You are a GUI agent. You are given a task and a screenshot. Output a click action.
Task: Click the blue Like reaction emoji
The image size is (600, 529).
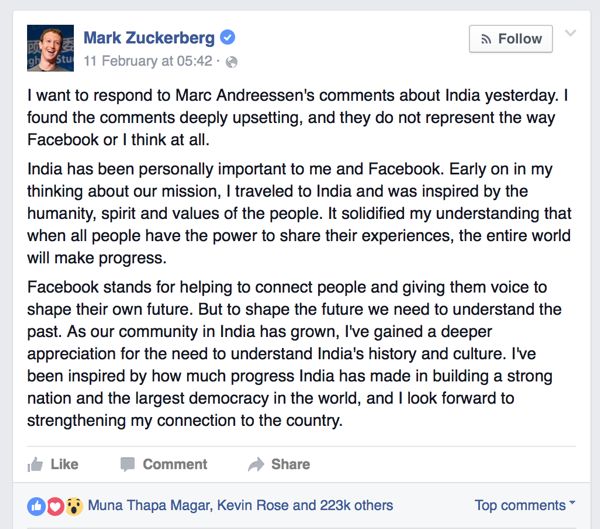(x=37, y=505)
